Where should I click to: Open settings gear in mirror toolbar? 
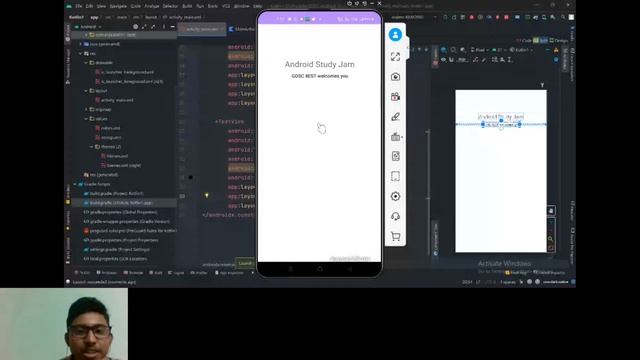pyautogui.click(x=395, y=196)
